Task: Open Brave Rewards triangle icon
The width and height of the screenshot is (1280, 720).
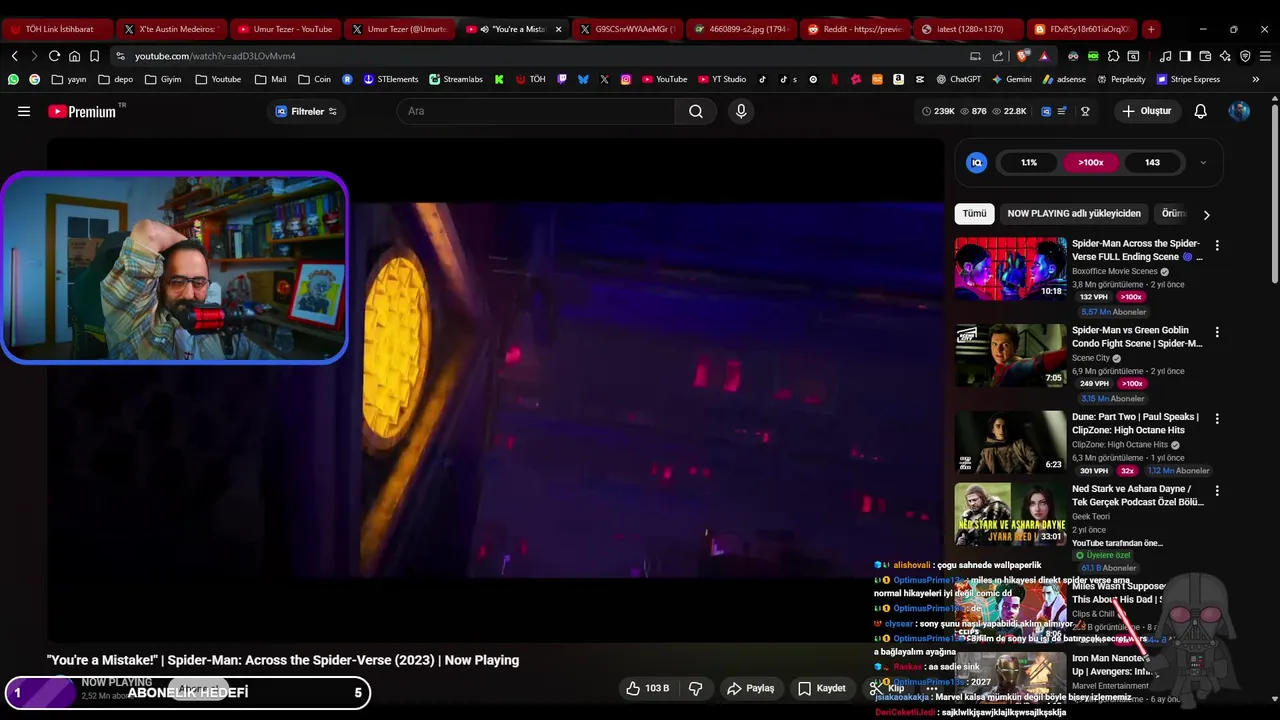Action: click(1044, 56)
